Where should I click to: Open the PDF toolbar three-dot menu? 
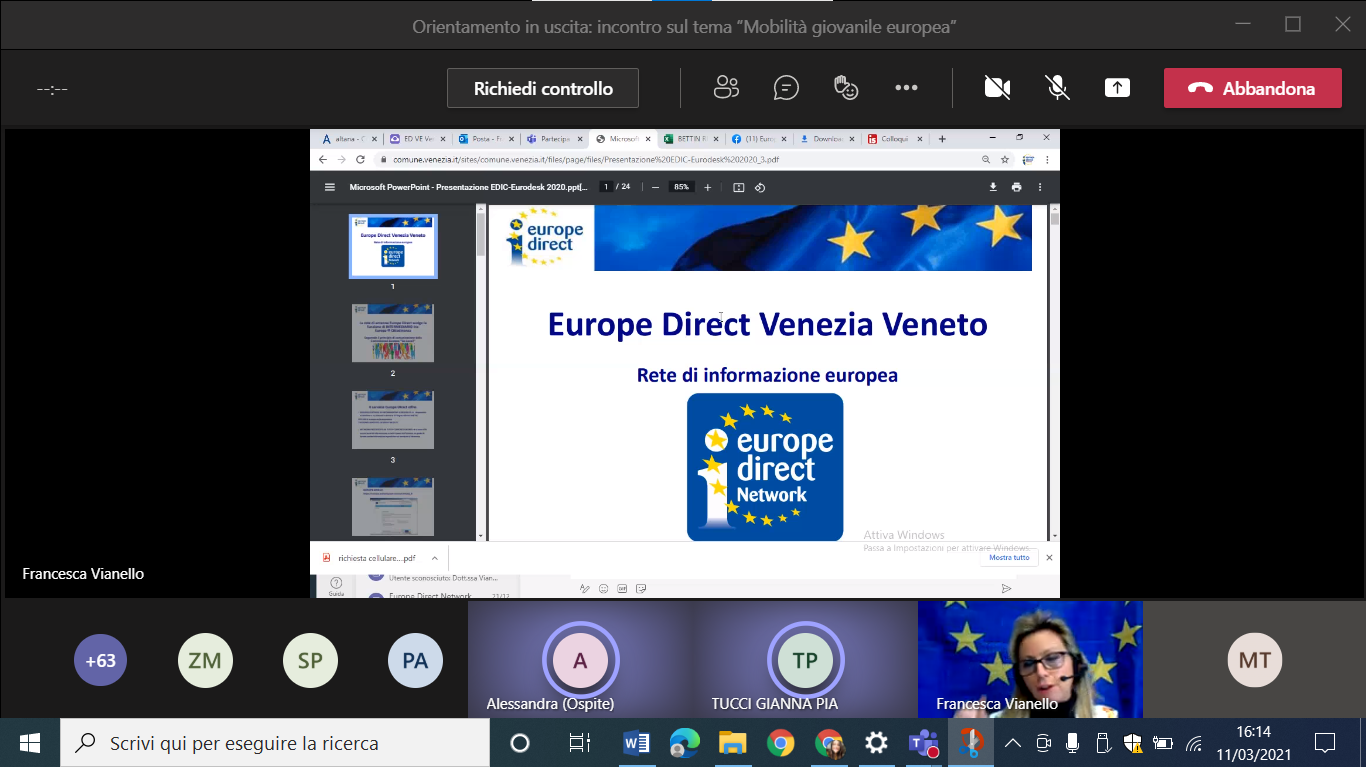pyautogui.click(x=1040, y=187)
